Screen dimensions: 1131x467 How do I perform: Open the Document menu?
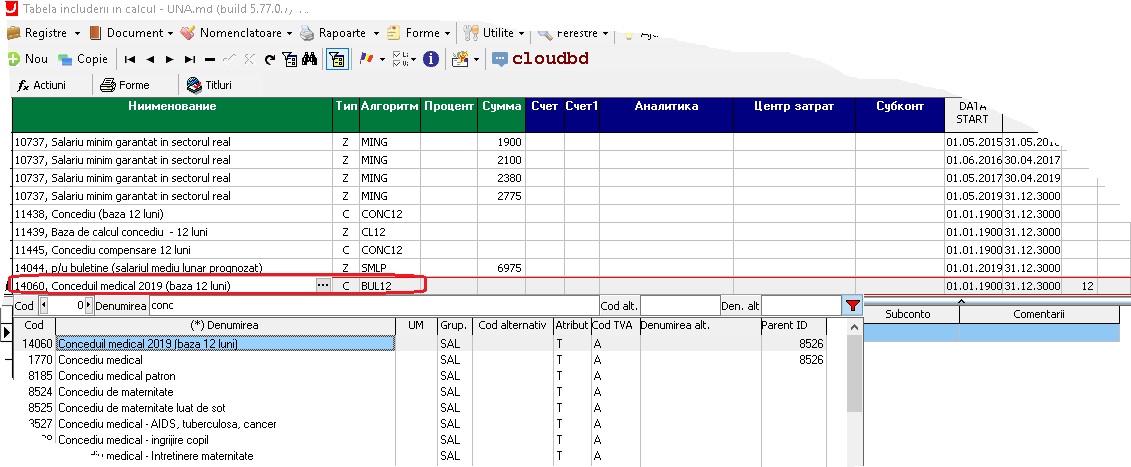(131, 33)
